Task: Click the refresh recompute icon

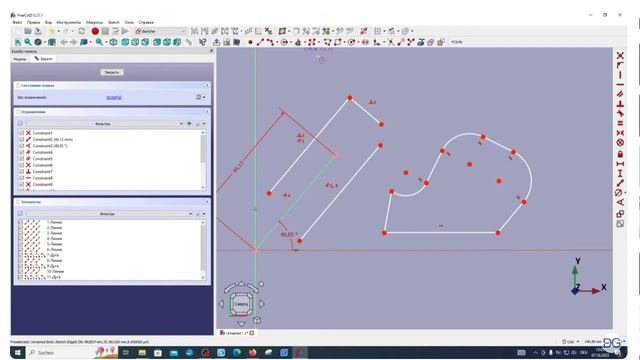Action: tap(82, 31)
